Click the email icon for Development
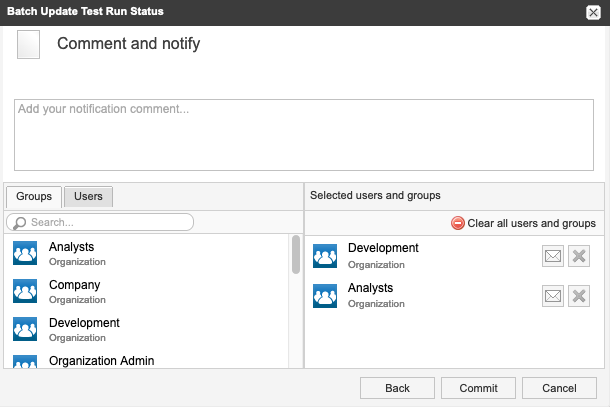The image size is (610, 407). click(553, 256)
